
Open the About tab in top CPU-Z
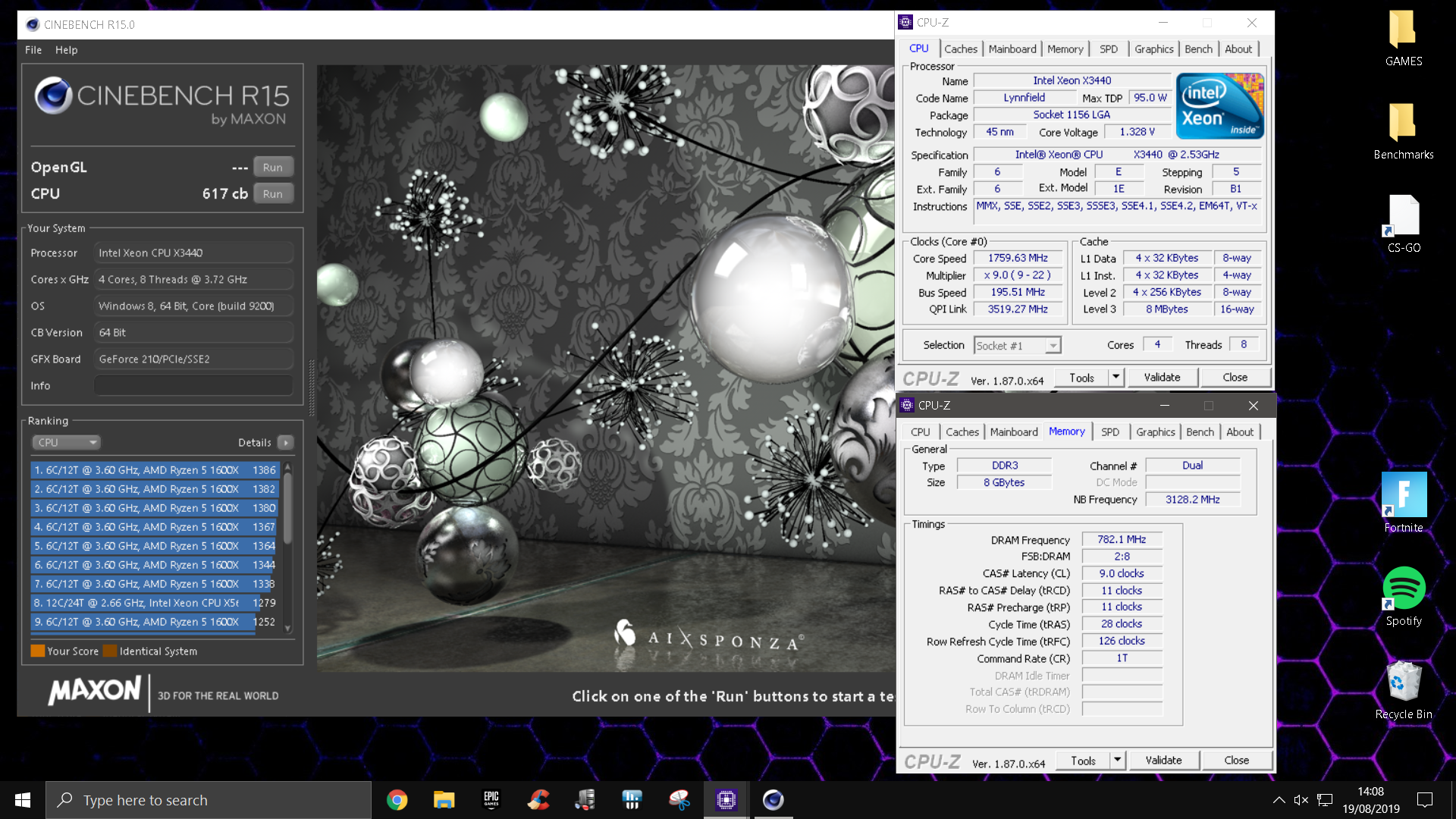(1238, 49)
